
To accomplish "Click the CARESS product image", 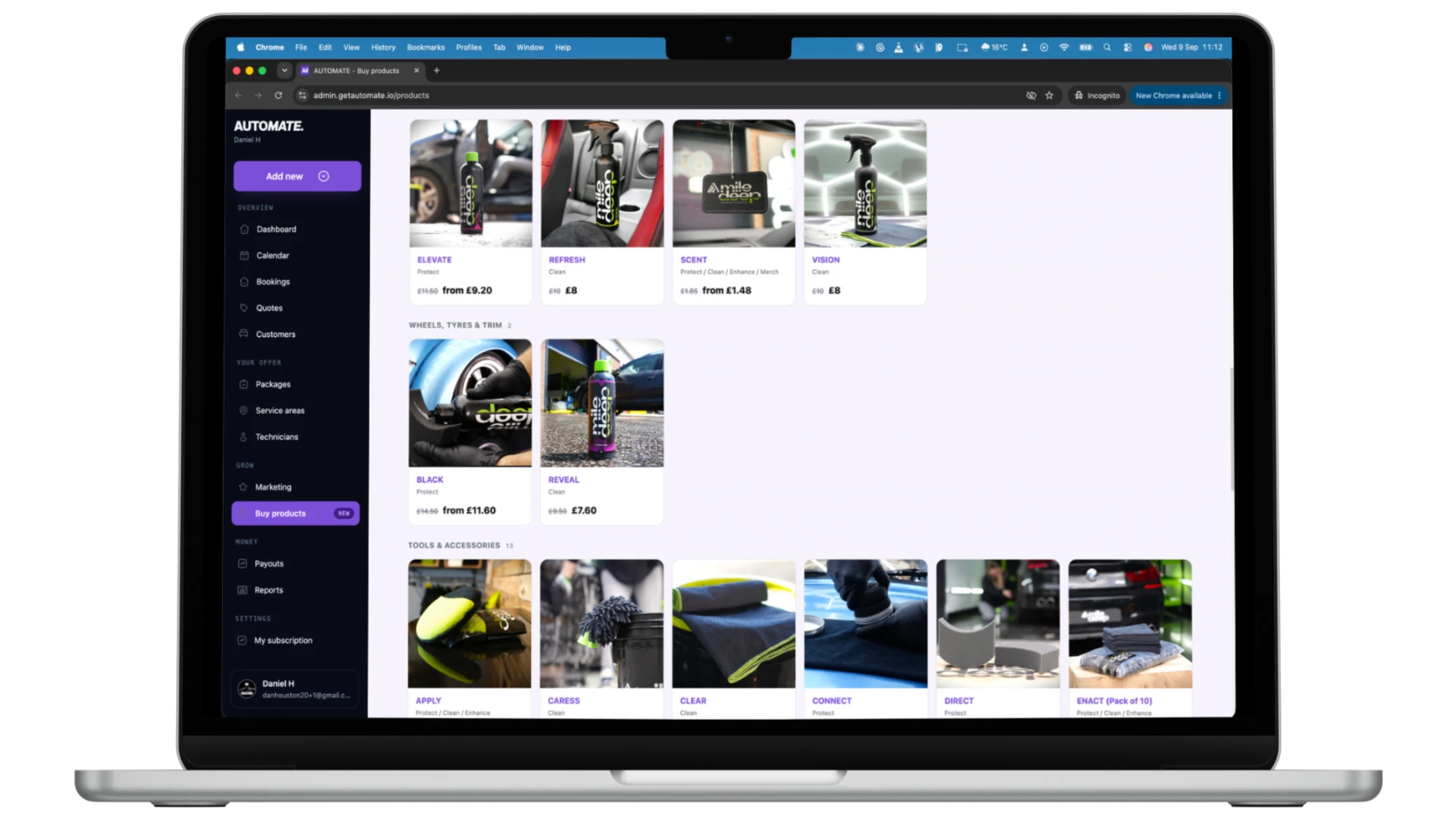I will [601, 623].
